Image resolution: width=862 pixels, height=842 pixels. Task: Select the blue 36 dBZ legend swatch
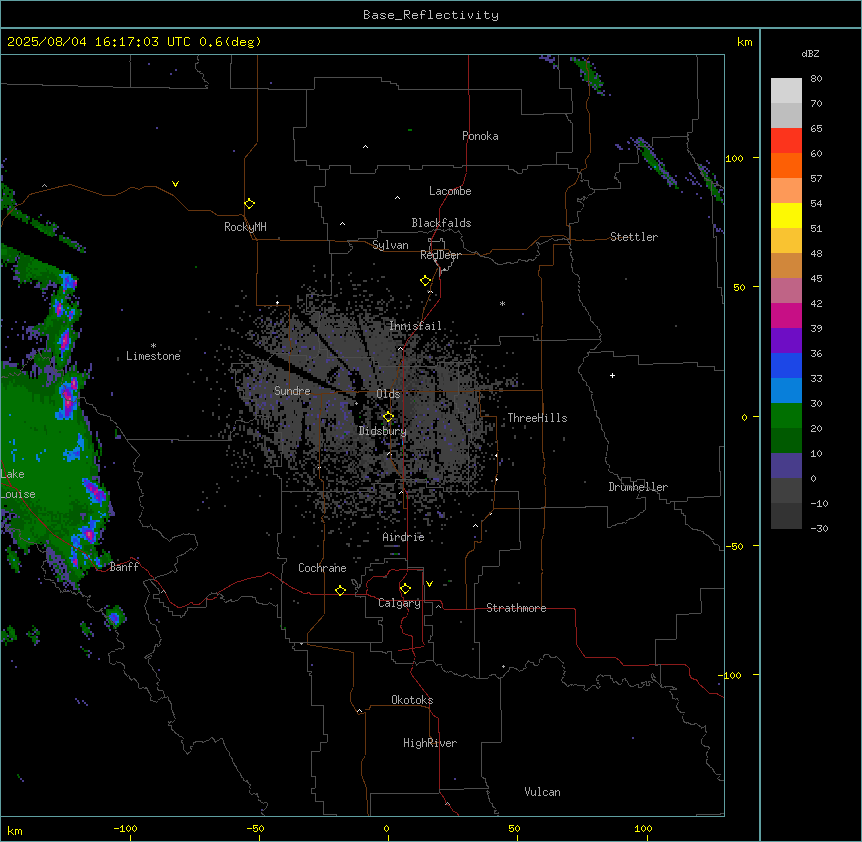786,365
